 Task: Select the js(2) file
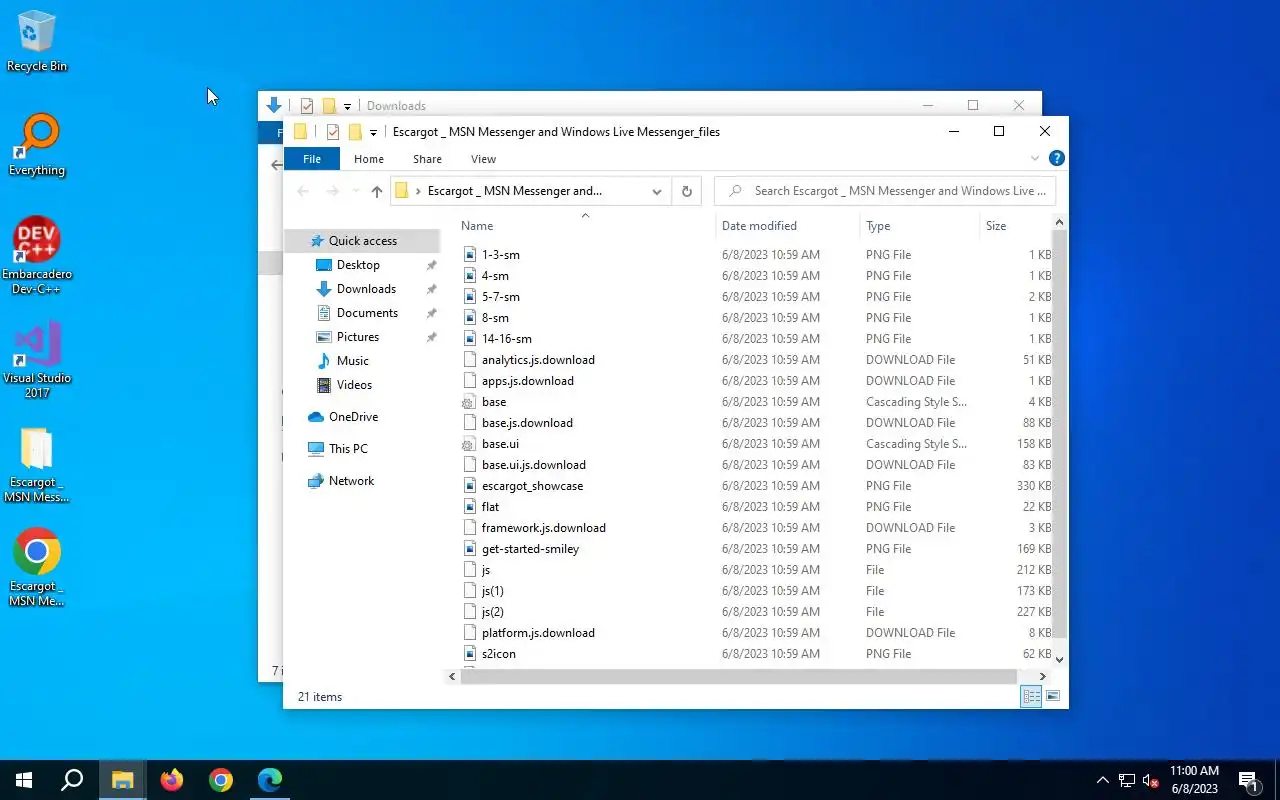492,612
